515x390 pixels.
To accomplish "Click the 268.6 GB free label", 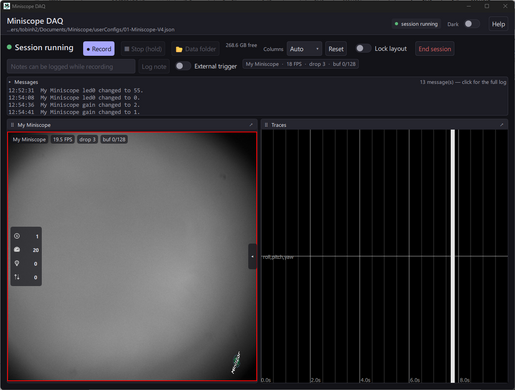I will [241, 45].
